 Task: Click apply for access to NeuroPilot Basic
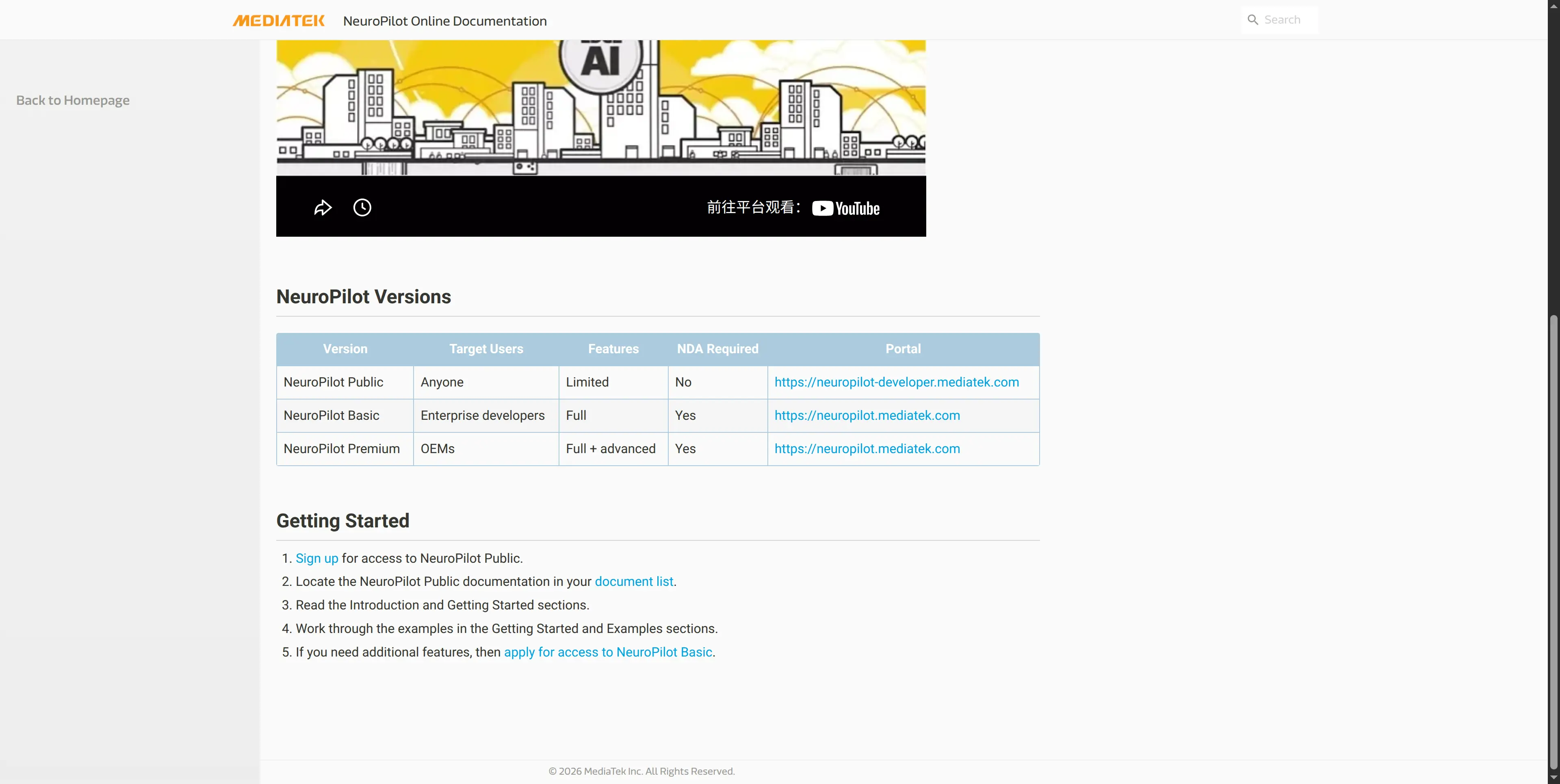(x=608, y=652)
